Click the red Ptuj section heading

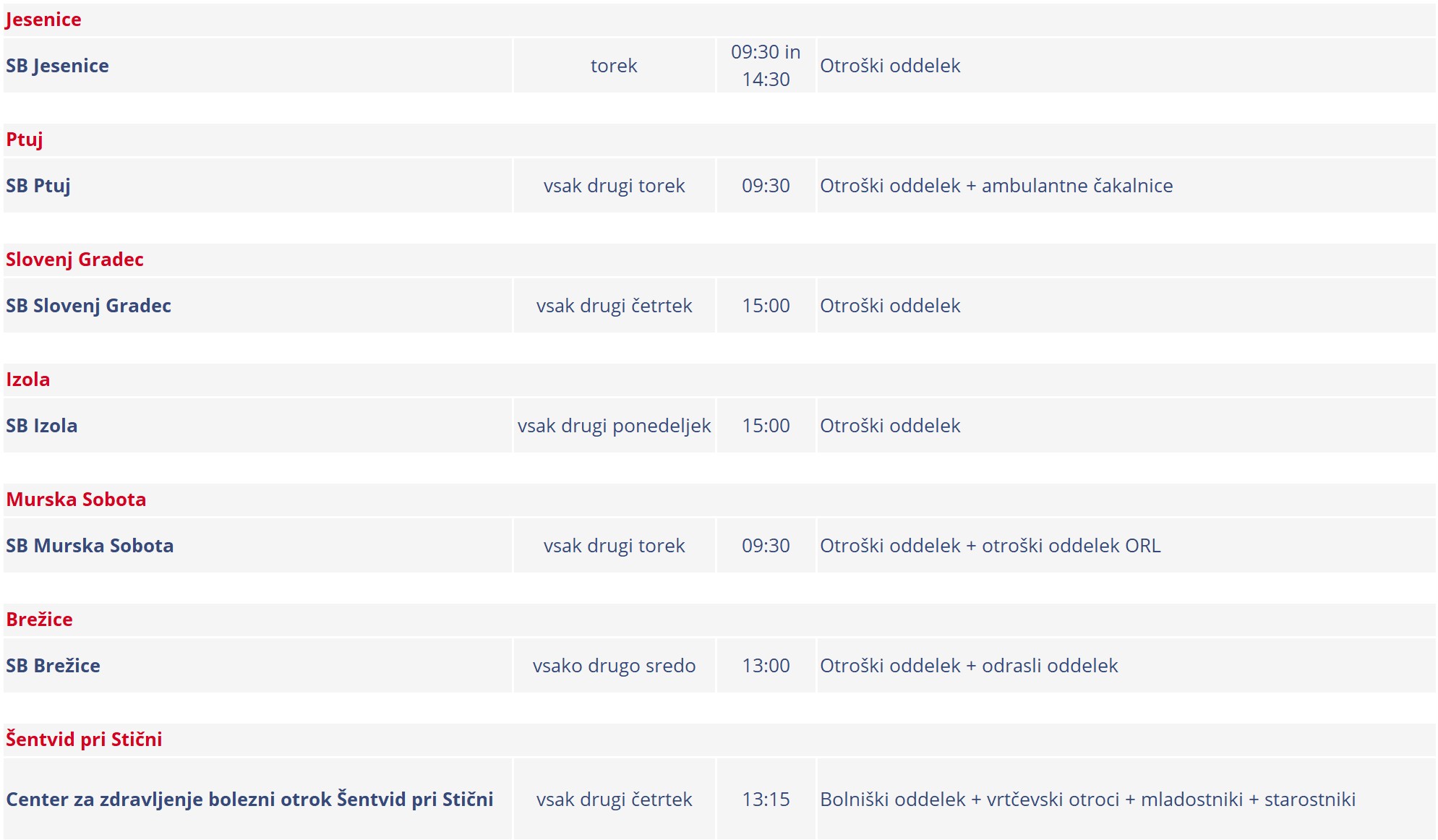click(x=25, y=140)
